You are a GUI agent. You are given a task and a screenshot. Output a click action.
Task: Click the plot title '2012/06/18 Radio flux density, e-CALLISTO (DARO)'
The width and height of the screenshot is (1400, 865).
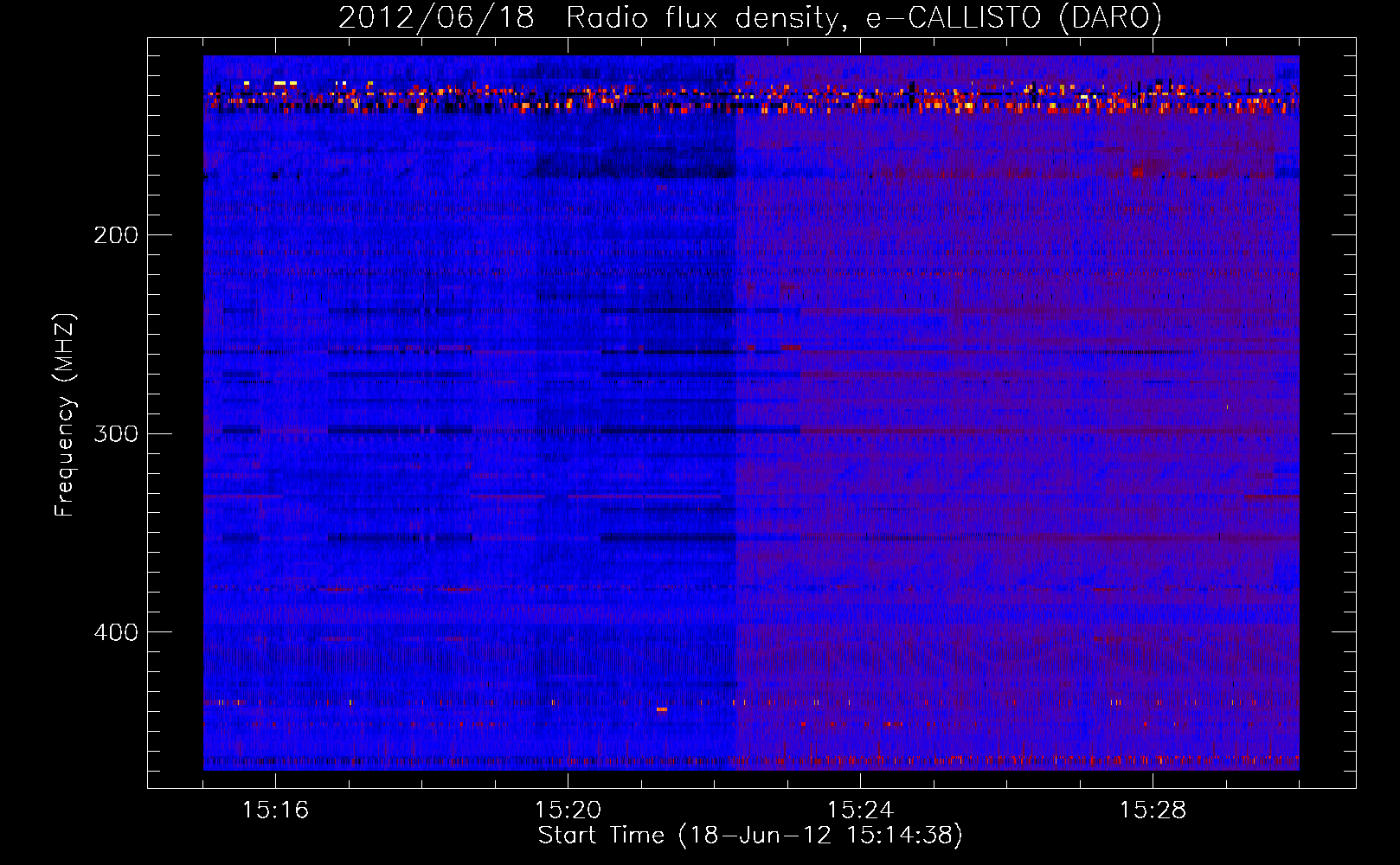(x=750, y=18)
